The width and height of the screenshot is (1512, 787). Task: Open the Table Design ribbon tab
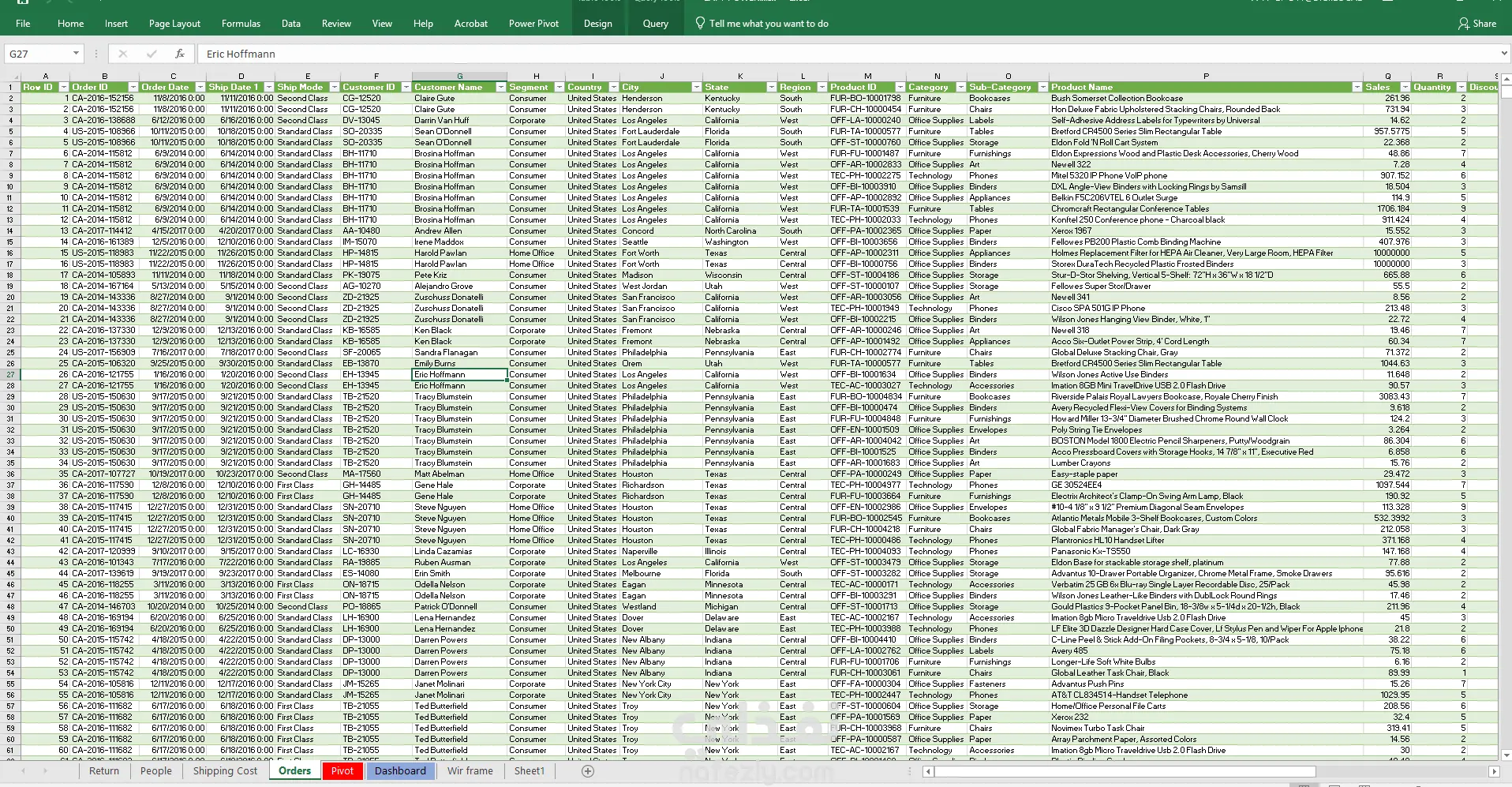click(597, 24)
